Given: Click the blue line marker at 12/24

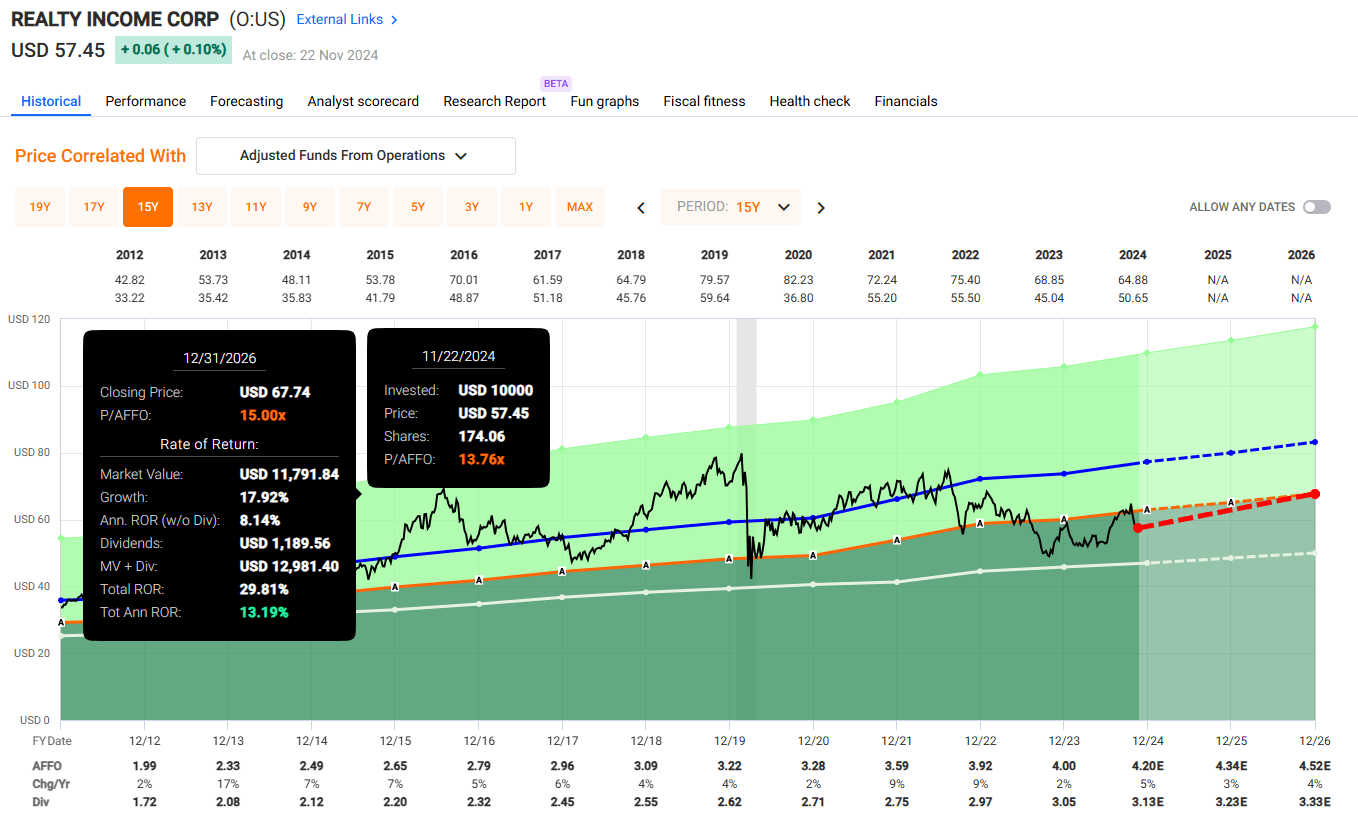Looking at the screenshot, I should 1147,462.
